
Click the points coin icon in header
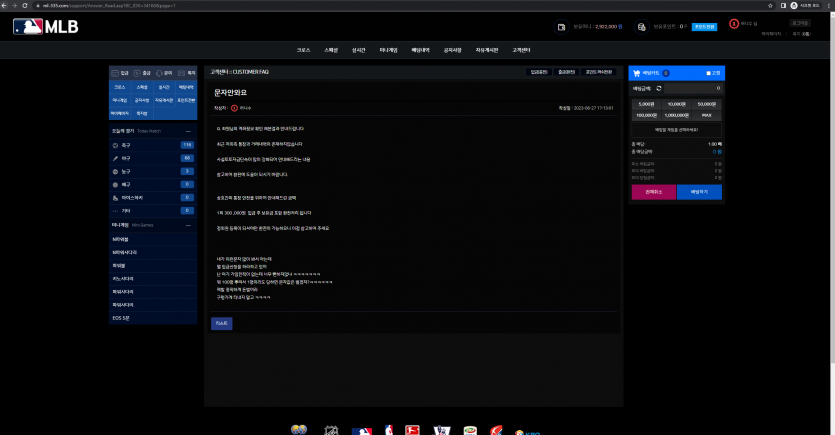[x=641, y=27]
